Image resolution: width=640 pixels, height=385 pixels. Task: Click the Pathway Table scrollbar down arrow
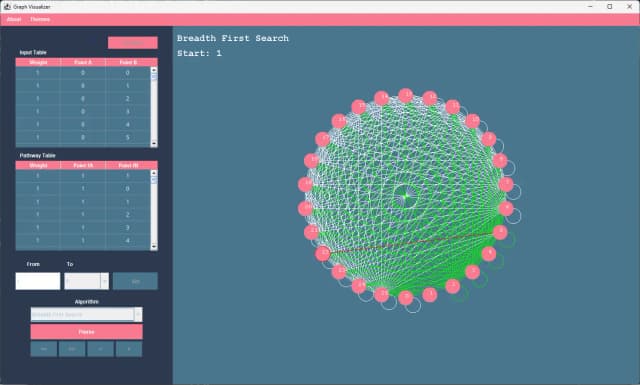pyautogui.click(x=154, y=246)
